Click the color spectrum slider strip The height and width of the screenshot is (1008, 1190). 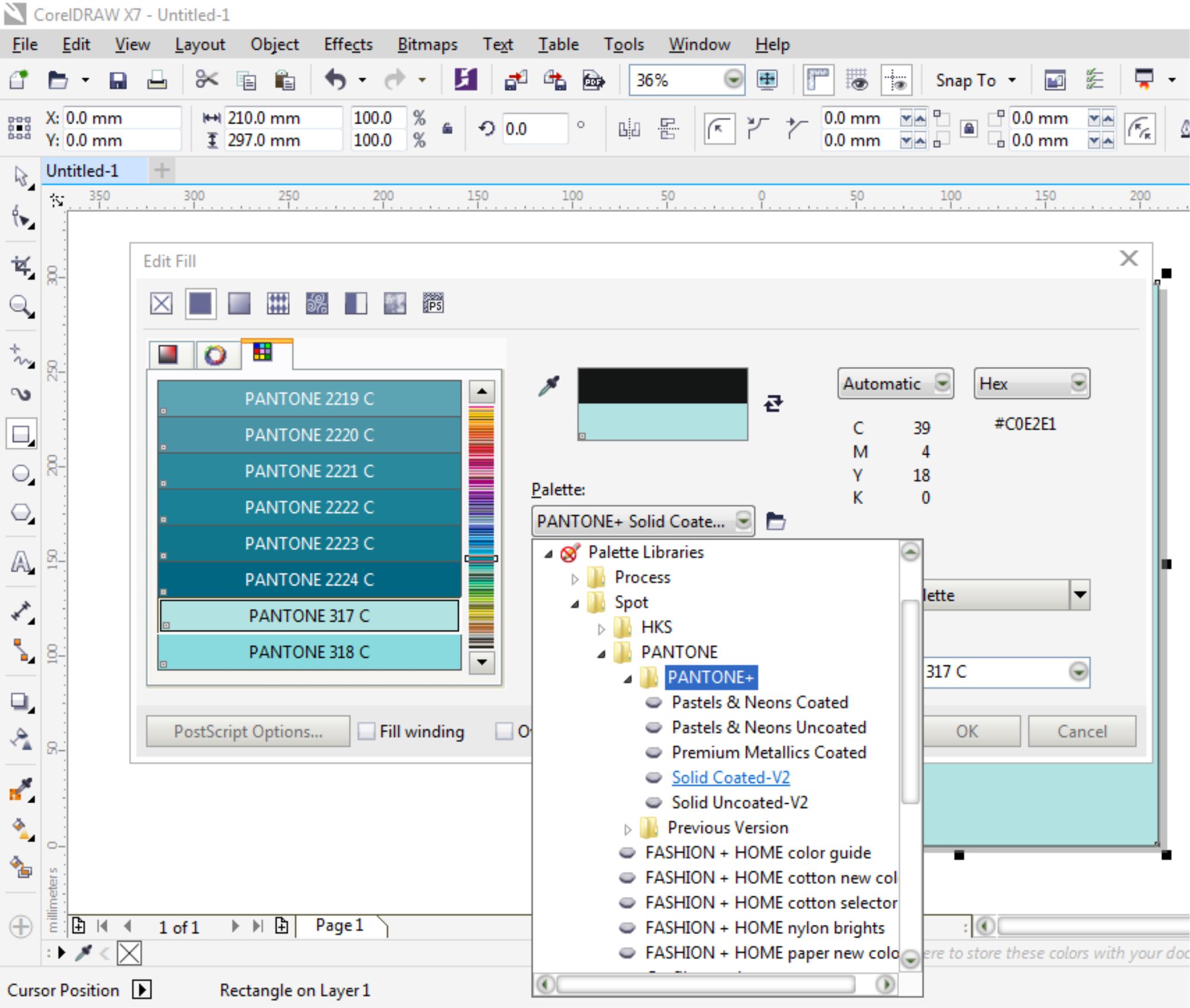pyautogui.click(x=481, y=527)
